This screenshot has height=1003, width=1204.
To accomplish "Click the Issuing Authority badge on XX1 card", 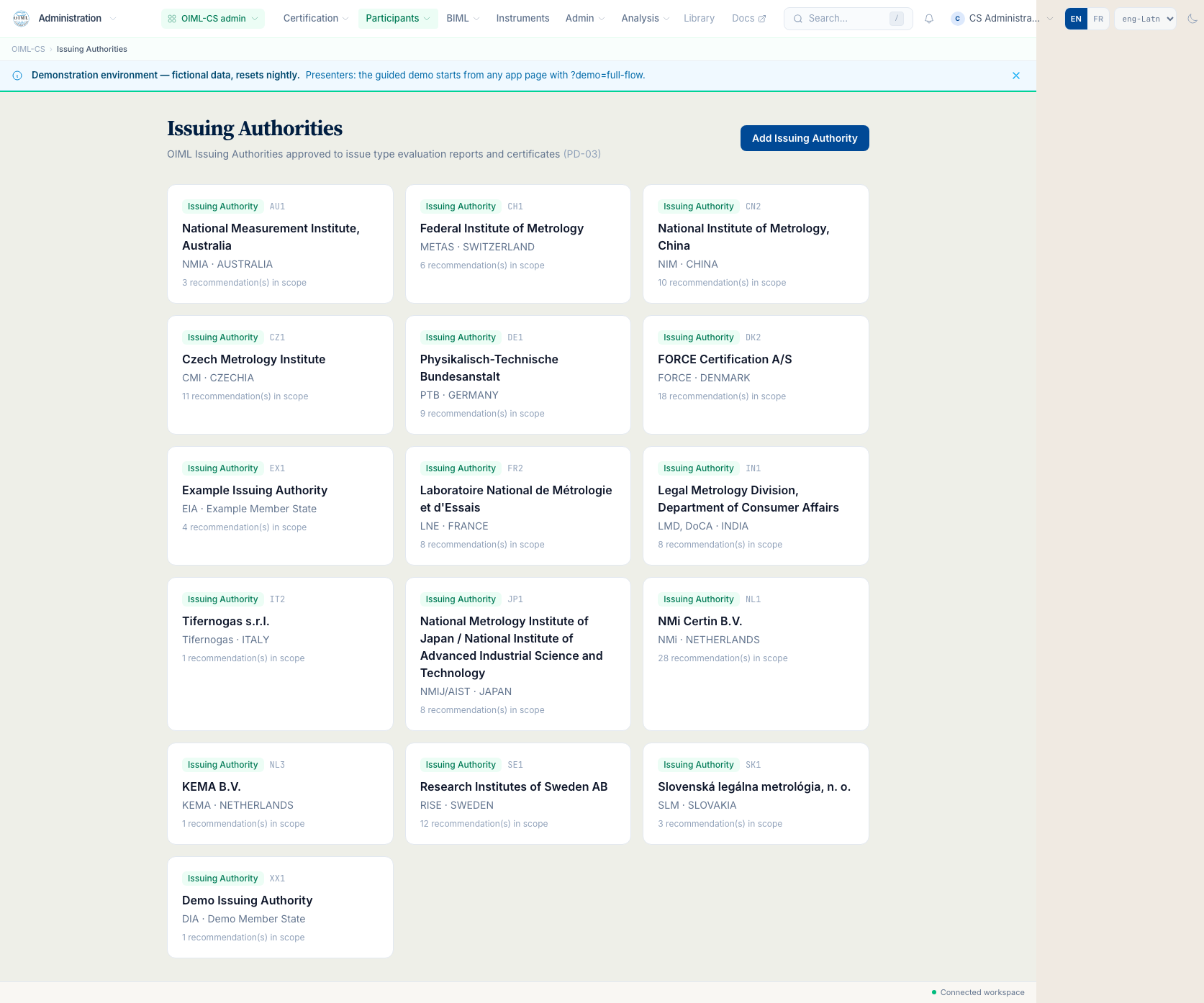I will click(222, 879).
